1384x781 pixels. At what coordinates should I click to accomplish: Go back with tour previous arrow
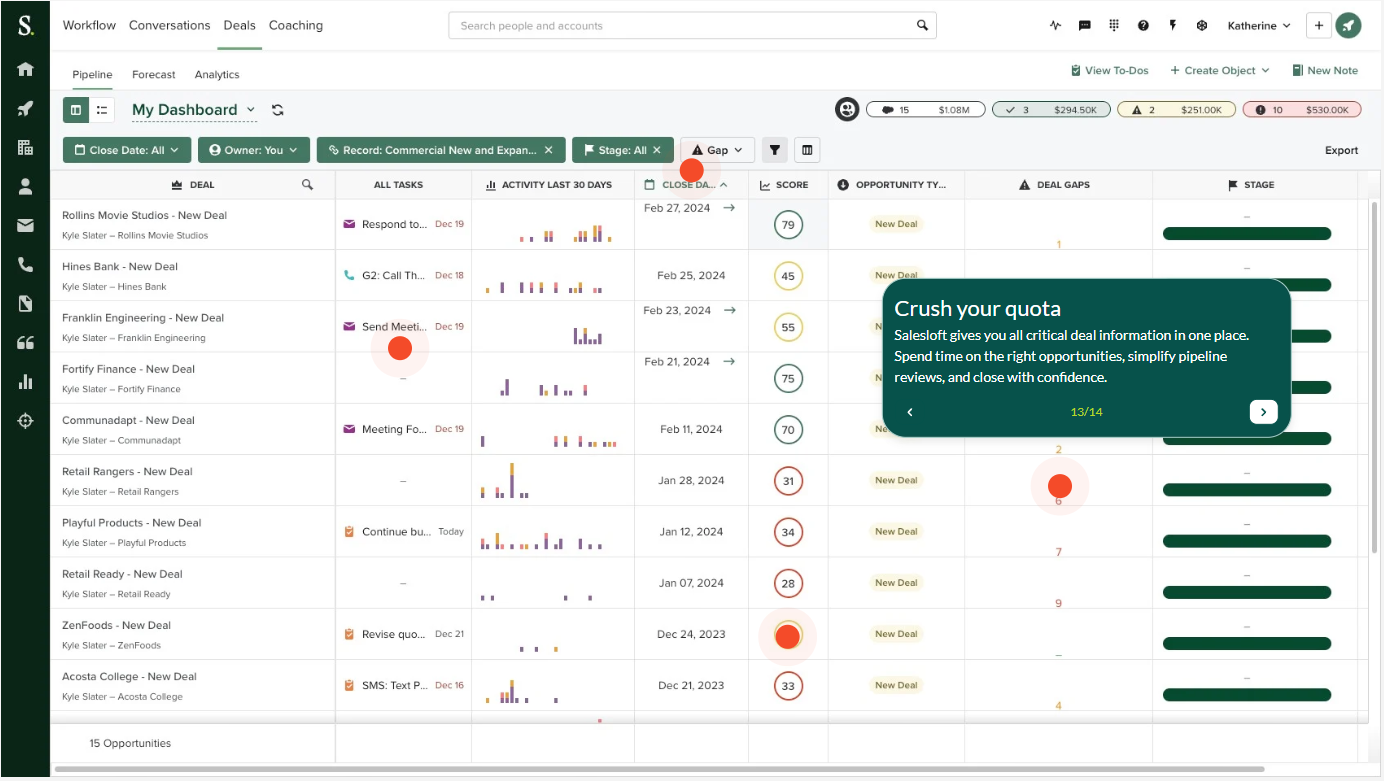pos(910,412)
